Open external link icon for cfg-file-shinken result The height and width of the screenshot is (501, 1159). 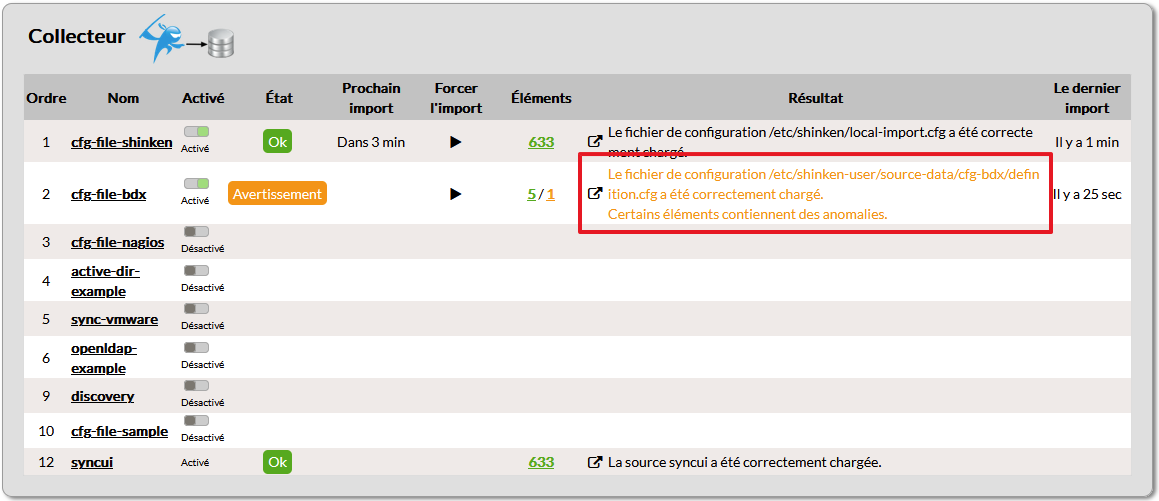[x=595, y=142]
